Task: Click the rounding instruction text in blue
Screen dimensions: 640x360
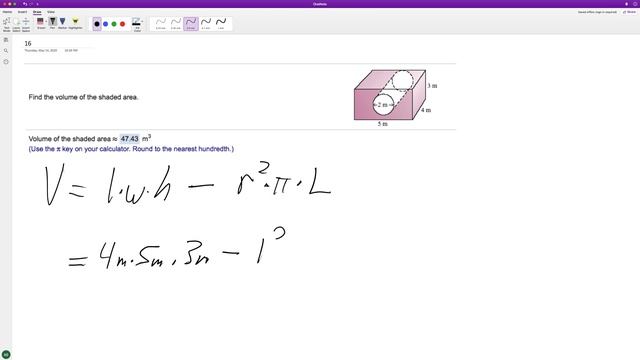Action: [x=131, y=149]
